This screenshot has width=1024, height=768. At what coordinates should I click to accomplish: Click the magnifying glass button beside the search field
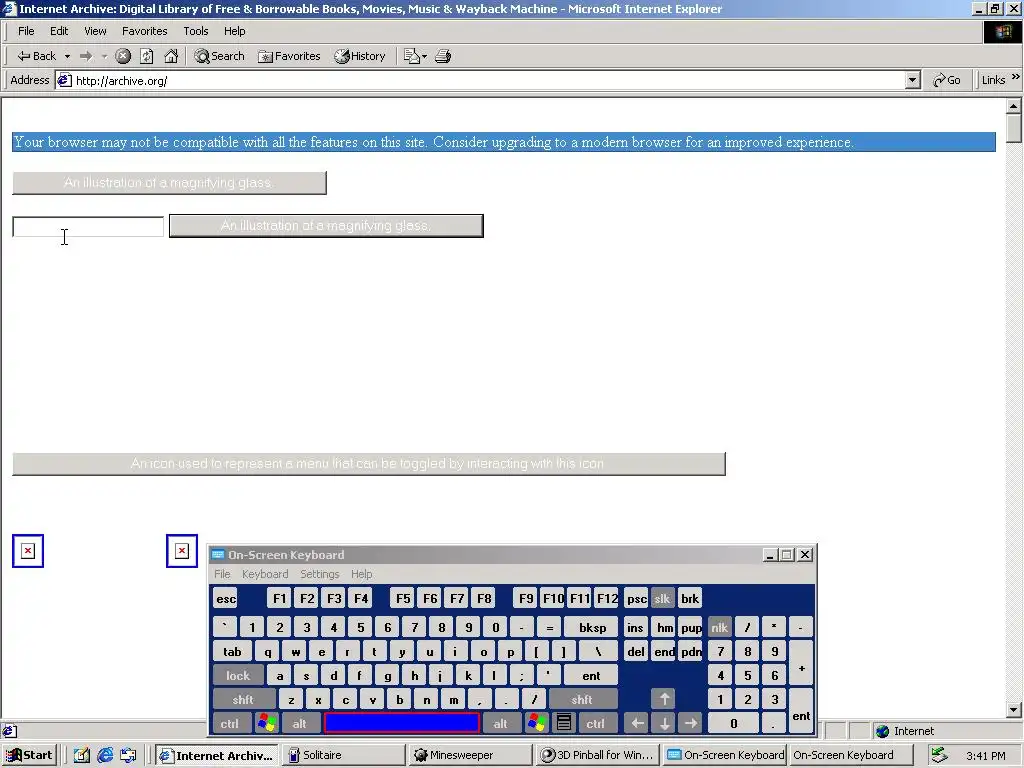click(x=326, y=226)
